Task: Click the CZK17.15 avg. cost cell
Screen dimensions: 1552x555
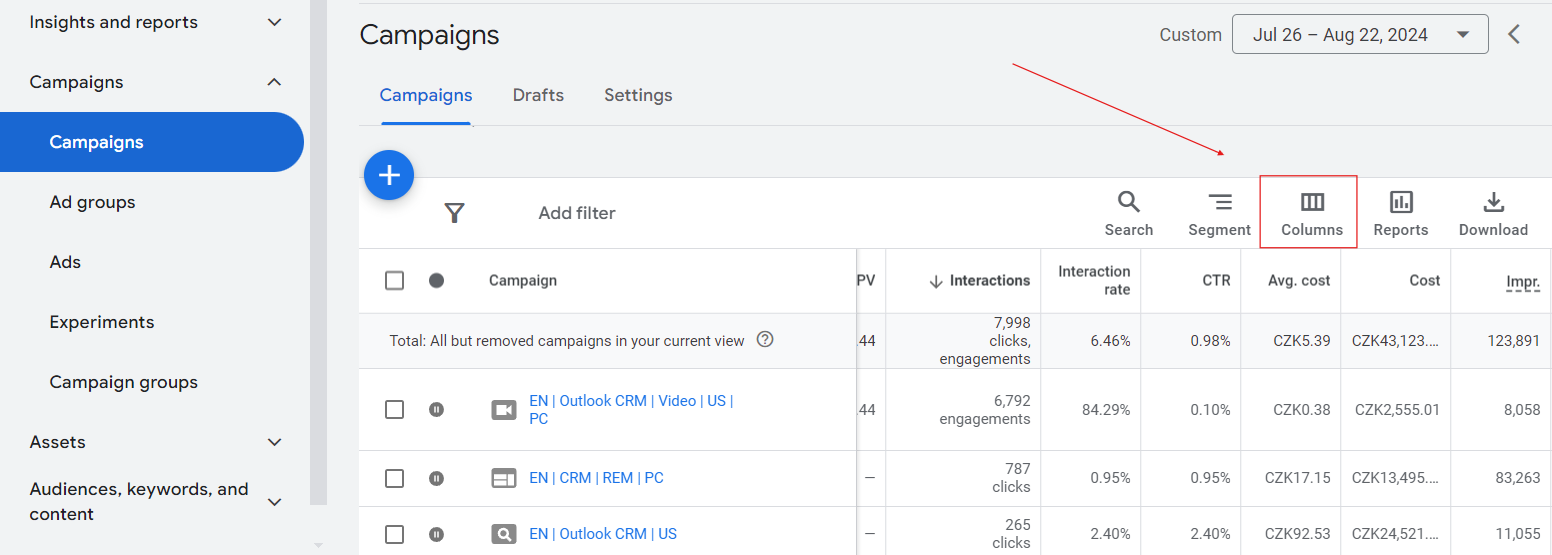Action: [1298, 478]
